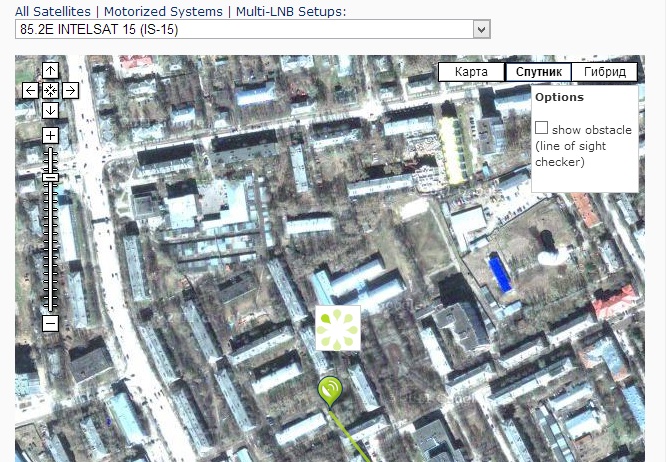Enable the show obstacle checkbox

pos(541,128)
